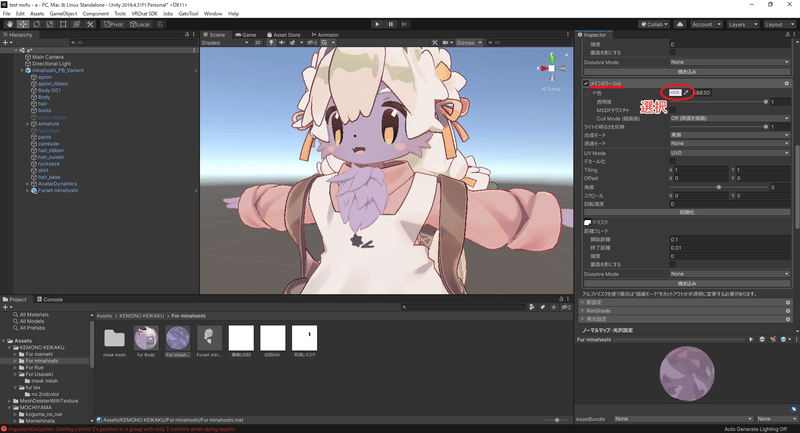800x433 pixels.
Task: Open the AssetBundle None dropdown
Action: click(683, 419)
